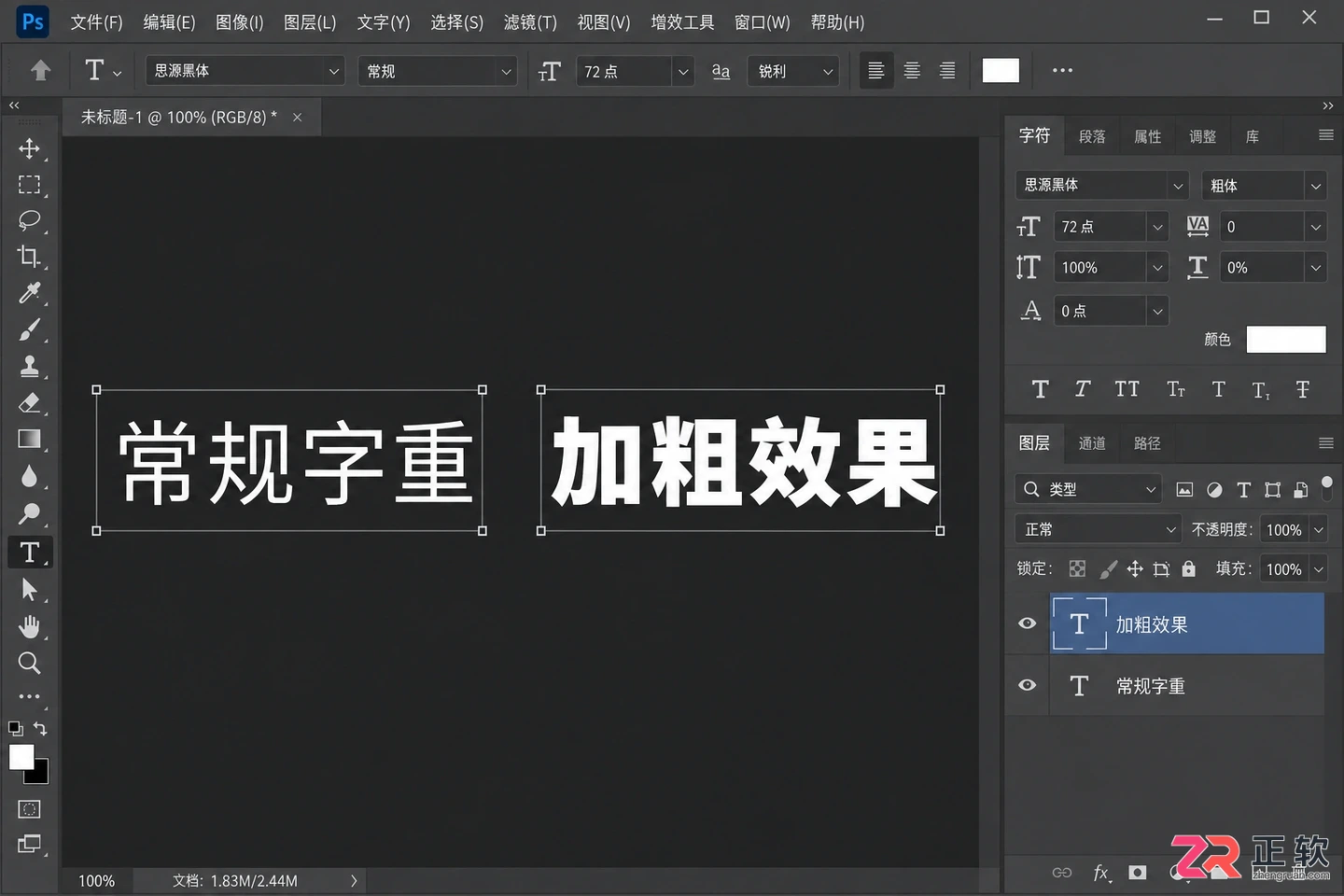The width and height of the screenshot is (1344, 896).
Task: Toggle all caps in Character panel
Action: 1127,389
